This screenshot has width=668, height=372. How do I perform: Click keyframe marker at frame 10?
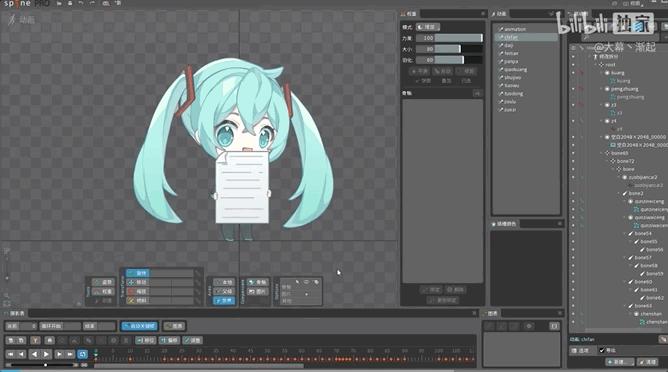pyautogui.click(x=130, y=359)
